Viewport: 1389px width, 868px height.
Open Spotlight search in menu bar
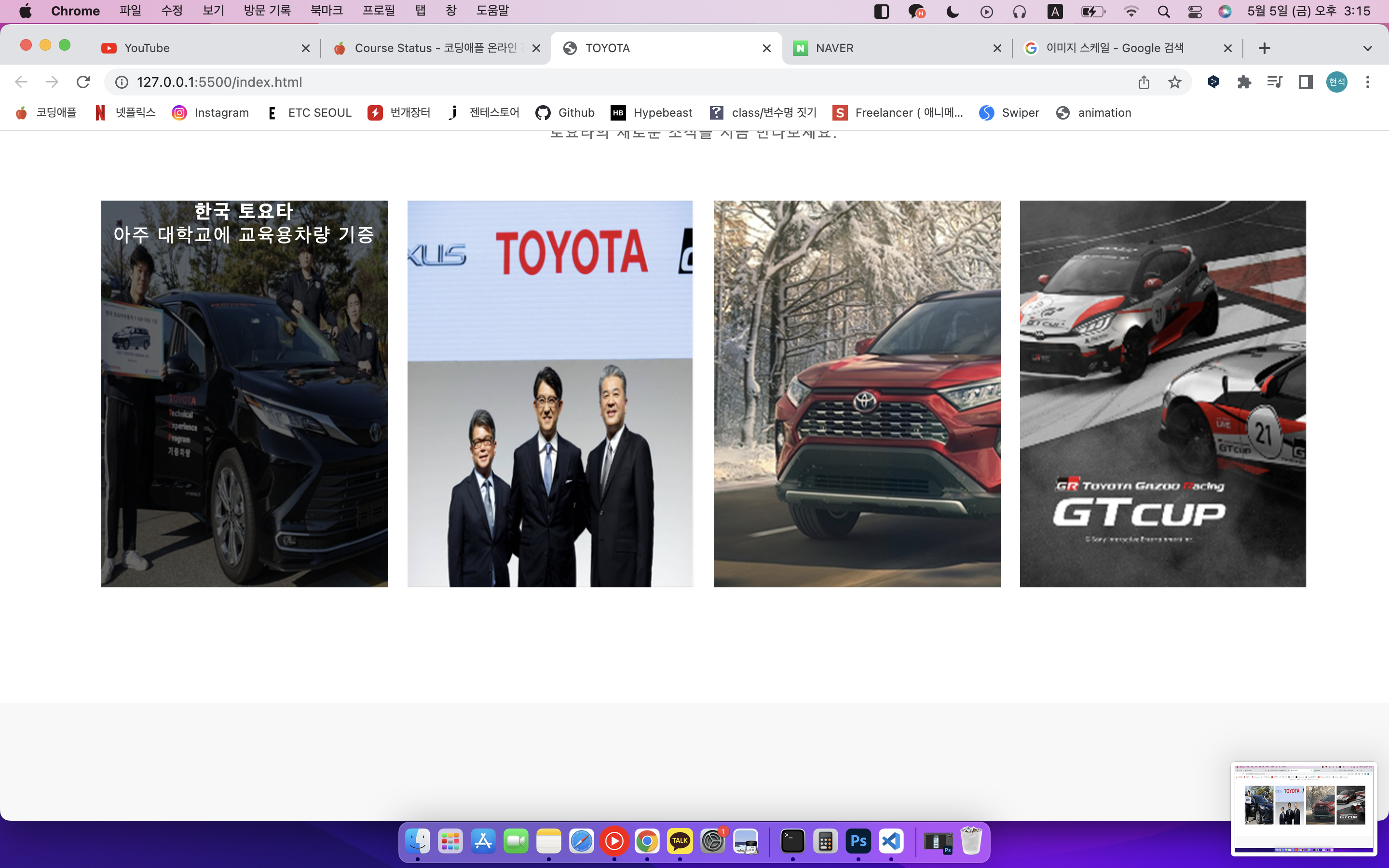(1163, 12)
